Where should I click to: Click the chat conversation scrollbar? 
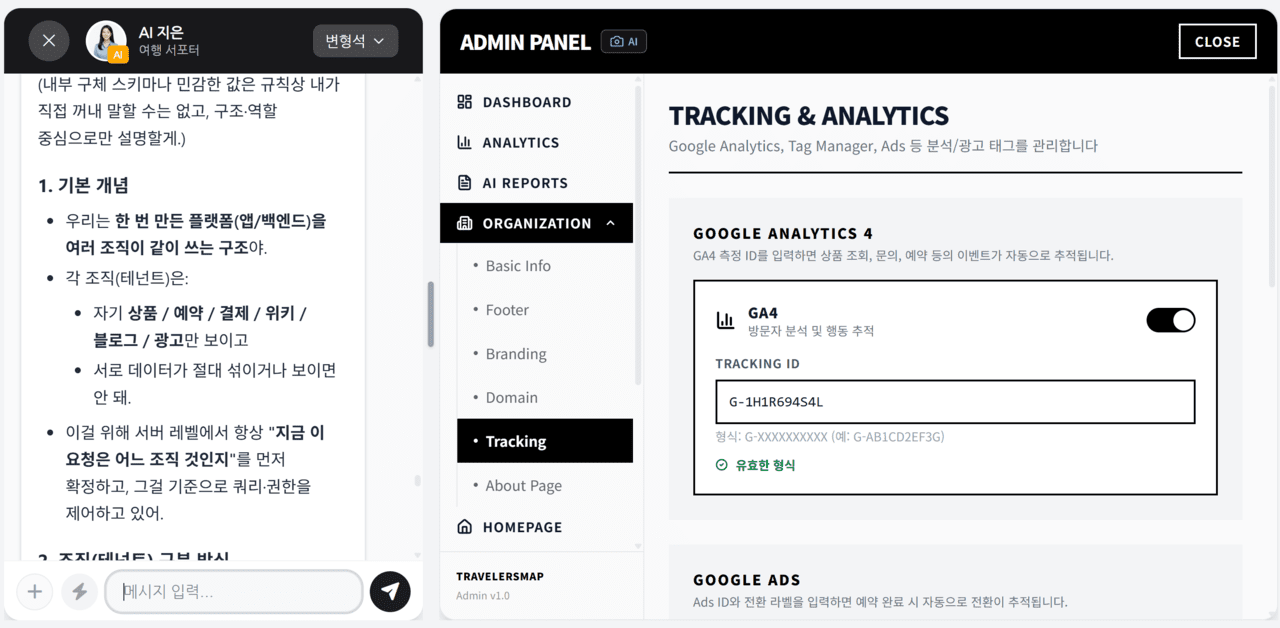point(431,314)
